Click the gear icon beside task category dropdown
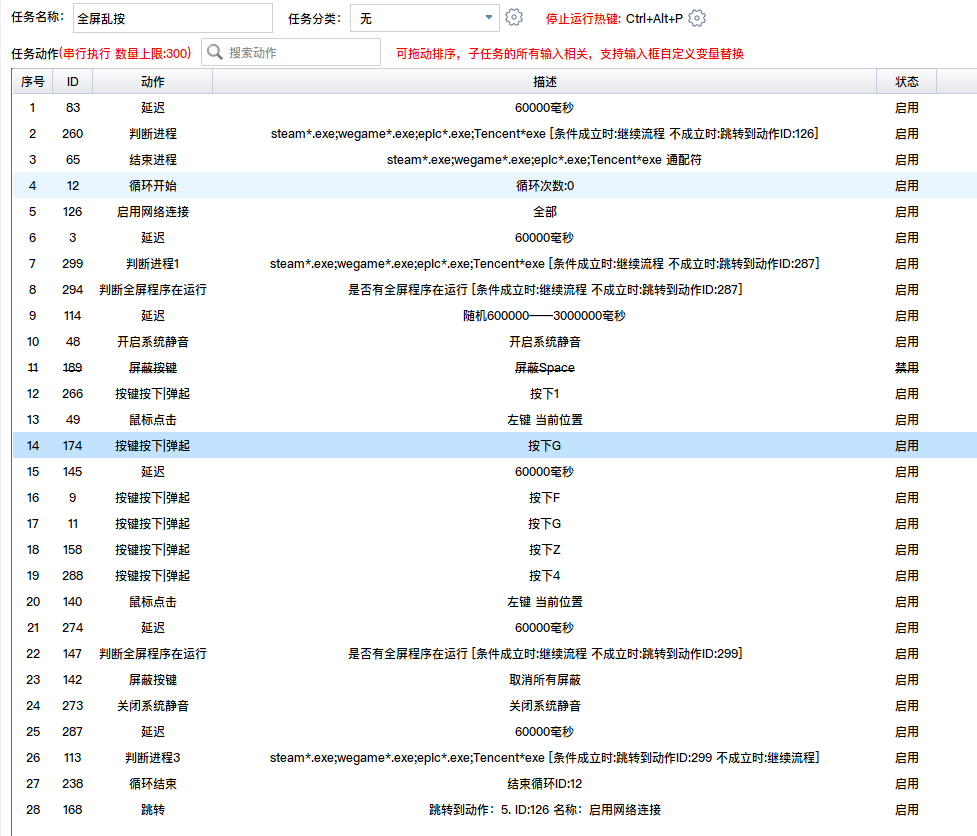977x836 pixels. point(514,18)
